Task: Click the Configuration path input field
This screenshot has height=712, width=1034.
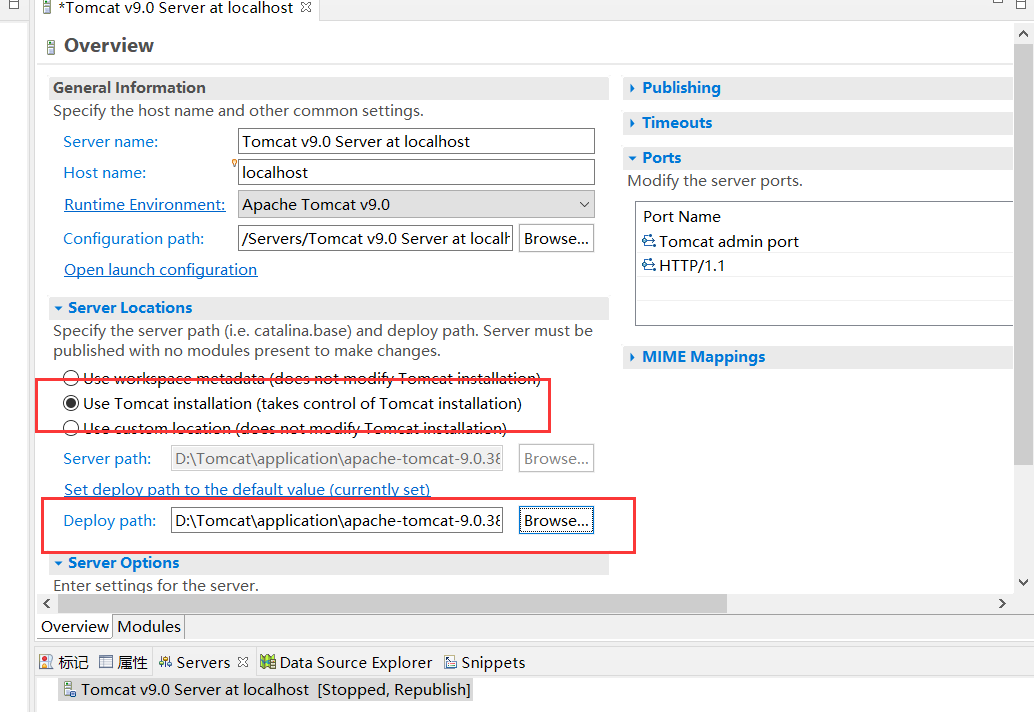Action: point(375,238)
